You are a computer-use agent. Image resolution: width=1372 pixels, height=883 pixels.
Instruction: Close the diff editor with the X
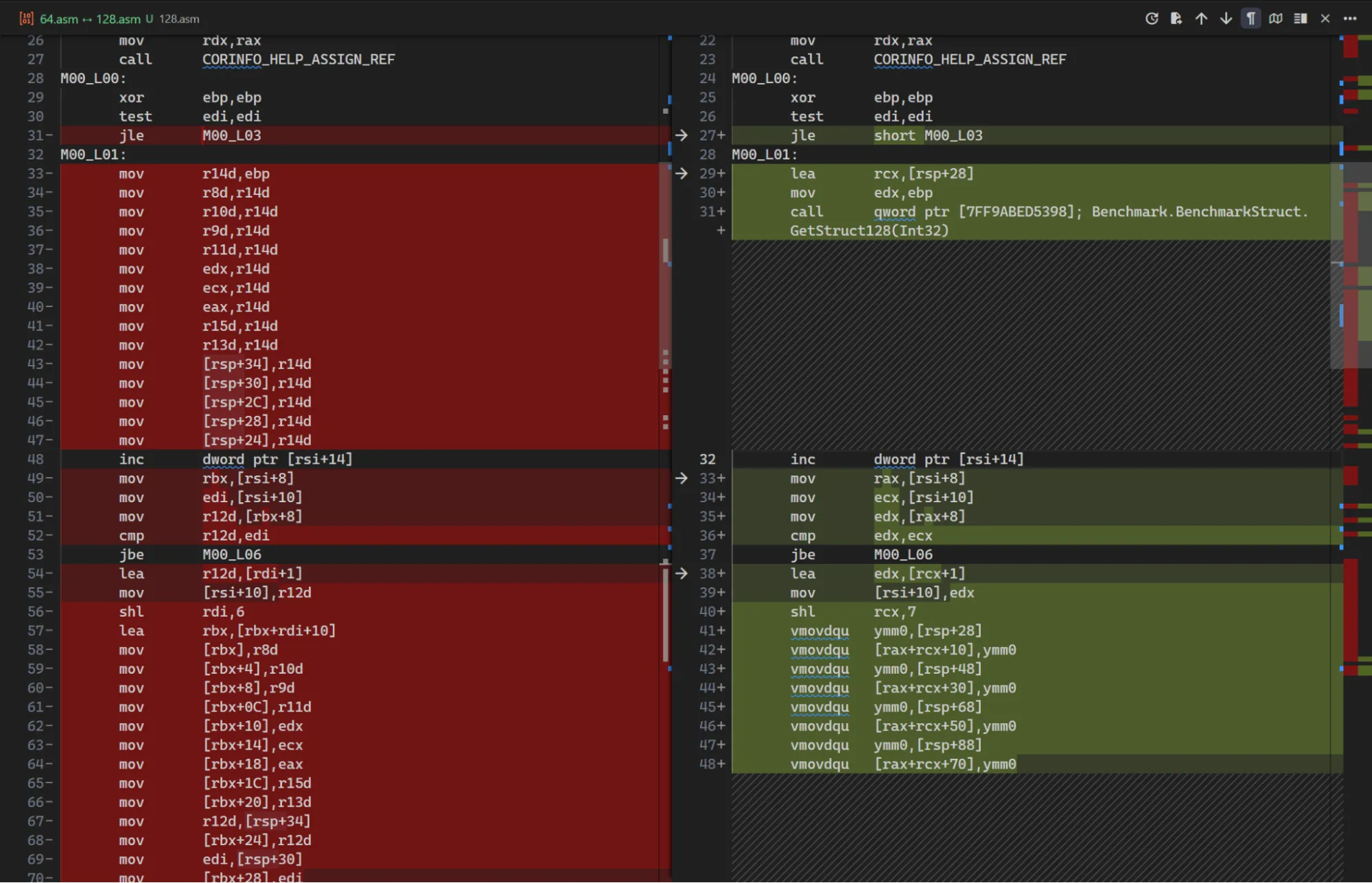tap(1325, 19)
